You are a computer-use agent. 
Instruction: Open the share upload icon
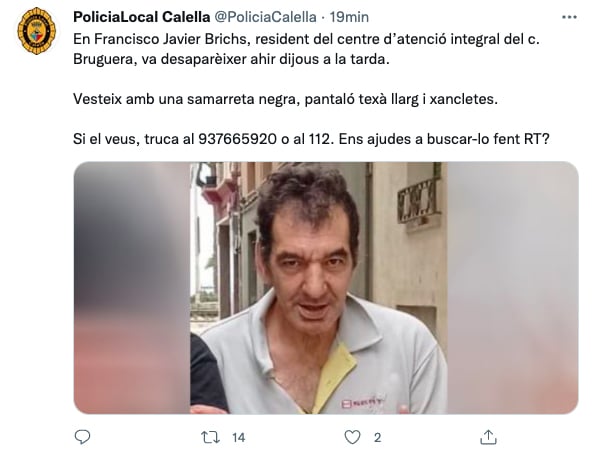point(488,437)
